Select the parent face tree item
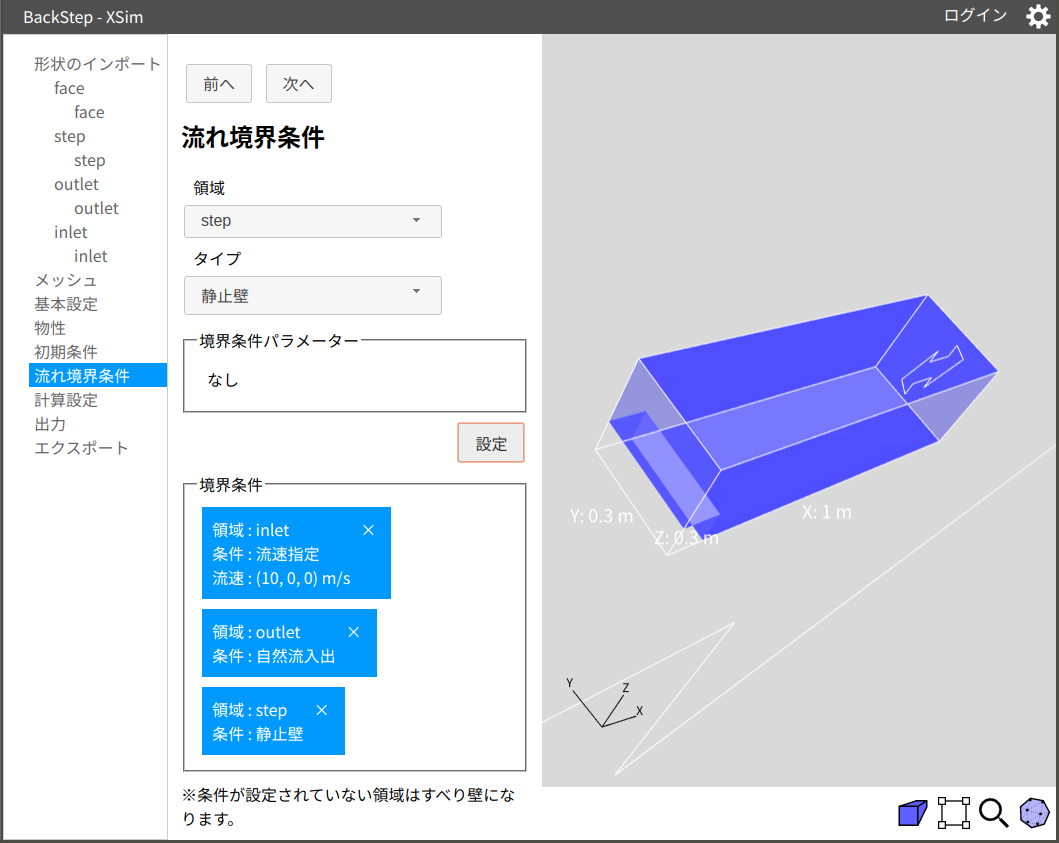This screenshot has height=843, width=1059. tap(69, 88)
